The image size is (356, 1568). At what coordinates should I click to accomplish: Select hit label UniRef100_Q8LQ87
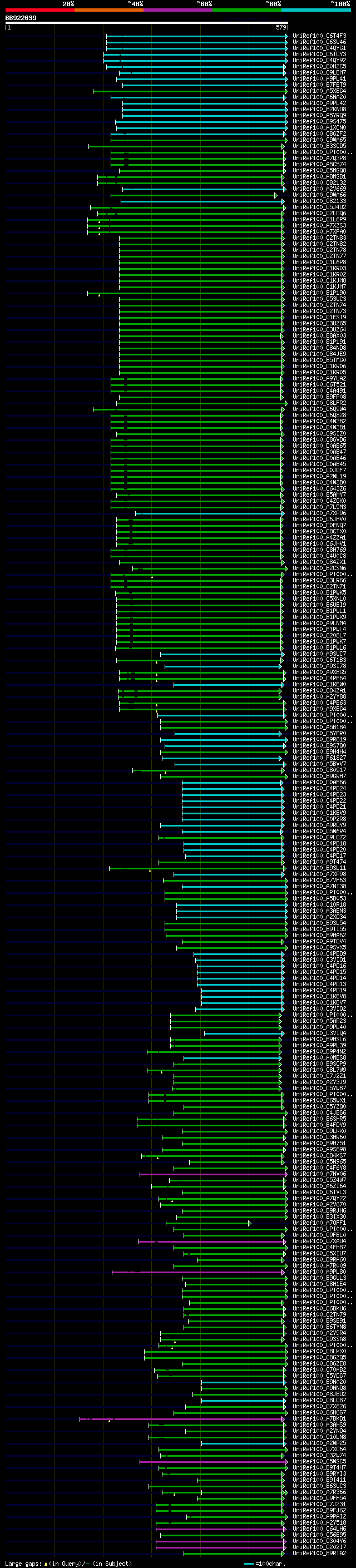point(319,1400)
